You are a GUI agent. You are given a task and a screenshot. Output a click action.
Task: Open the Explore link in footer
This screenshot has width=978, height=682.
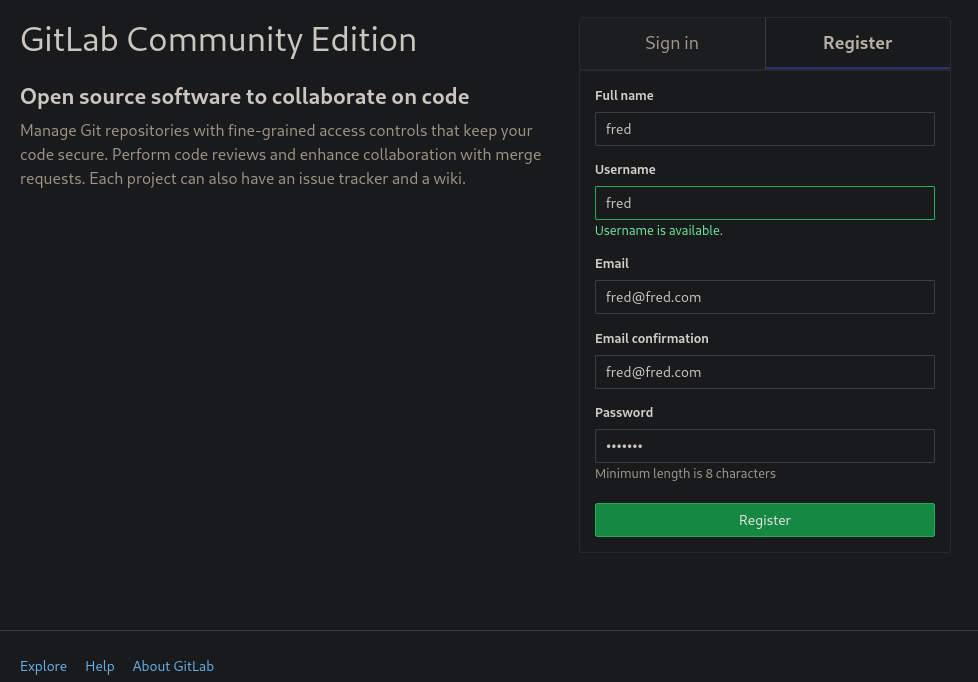click(x=43, y=666)
